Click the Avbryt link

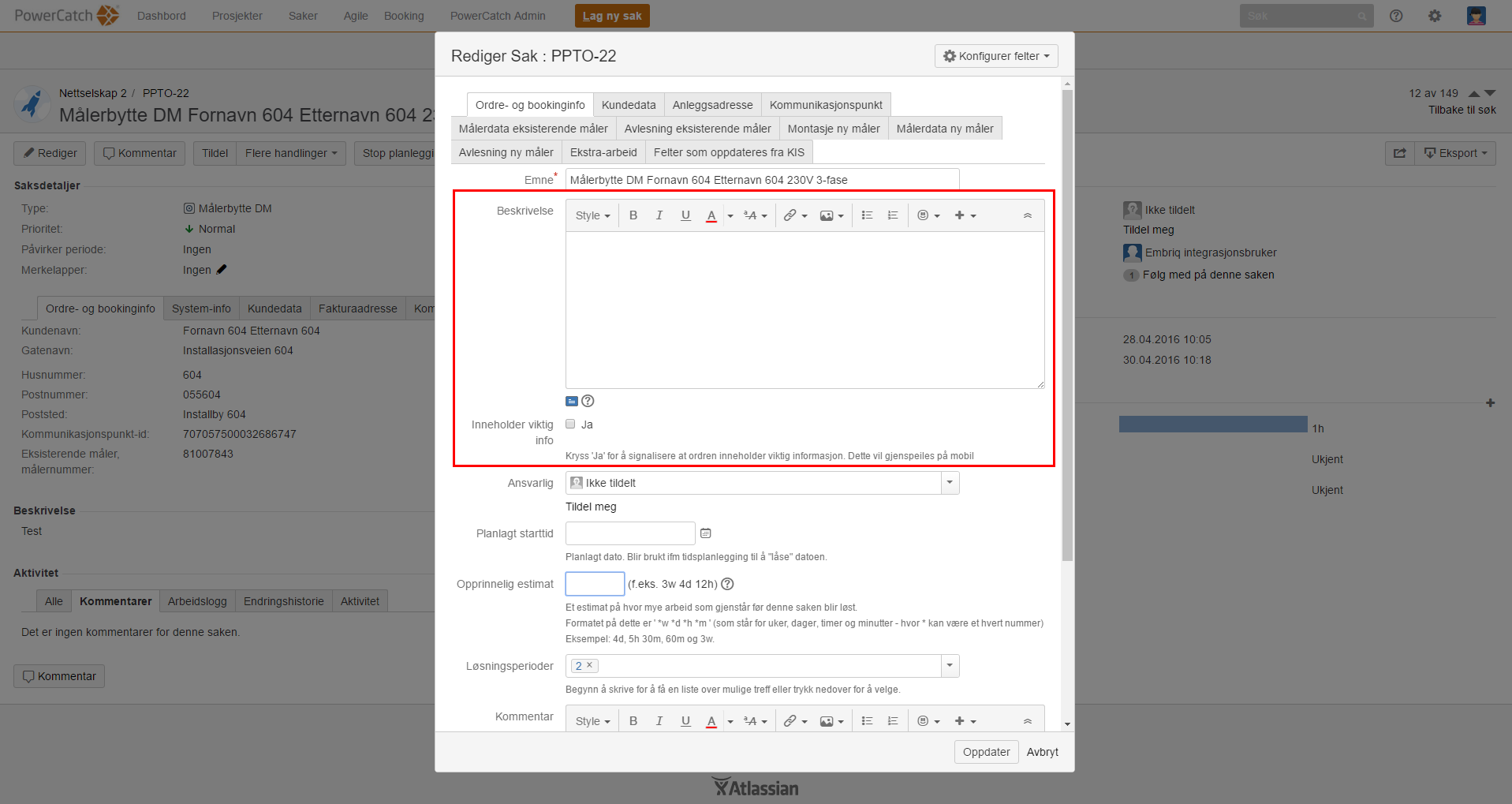1042,752
